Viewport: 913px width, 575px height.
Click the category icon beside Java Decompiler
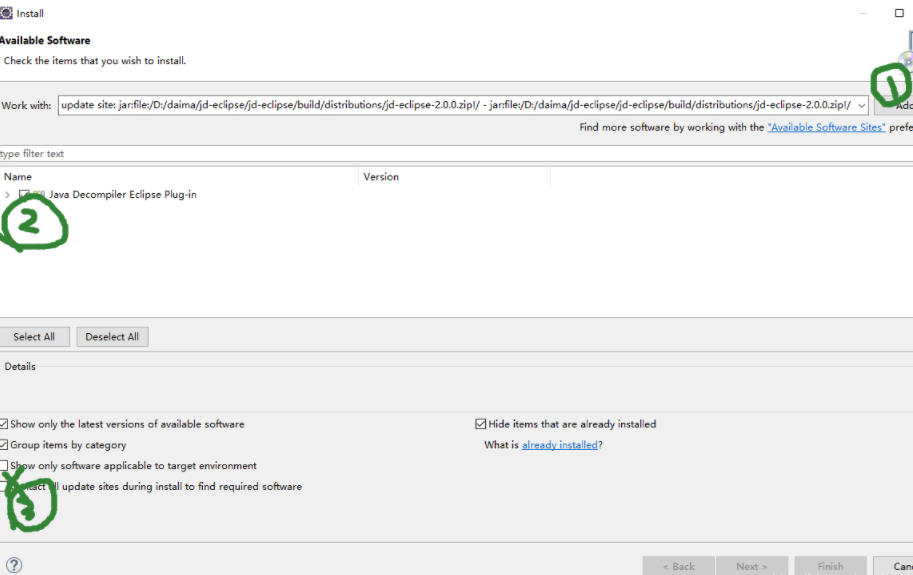[x=38, y=195]
